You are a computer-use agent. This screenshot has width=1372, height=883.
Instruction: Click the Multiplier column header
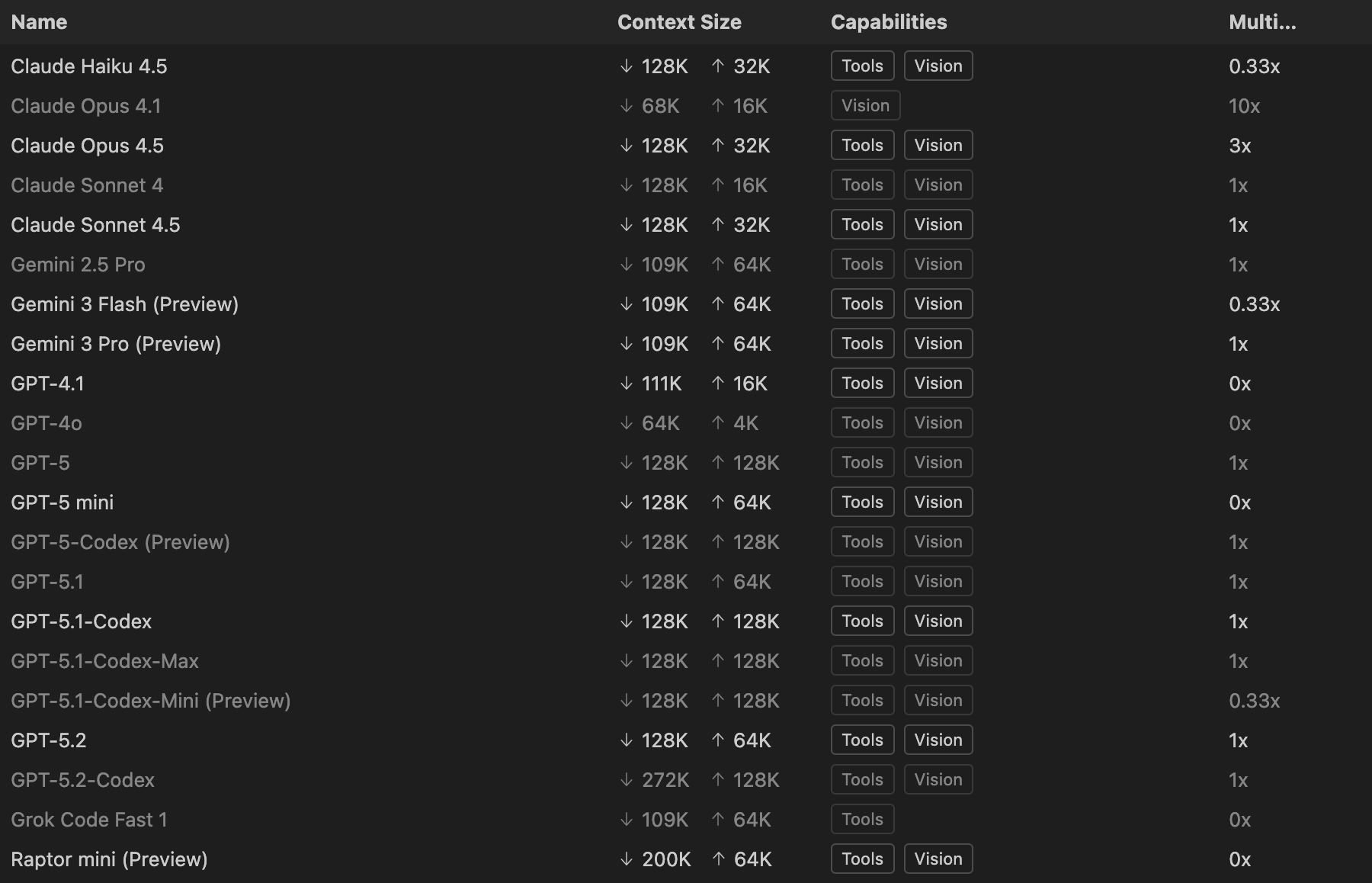pos(1261,22)
